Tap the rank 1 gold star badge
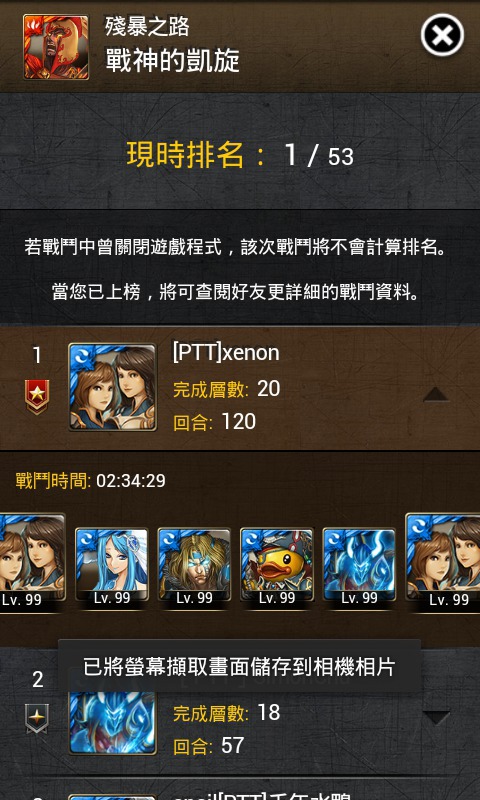Image resolution: width=480 pixels, height=800 pixels. [x=37, y=396]
